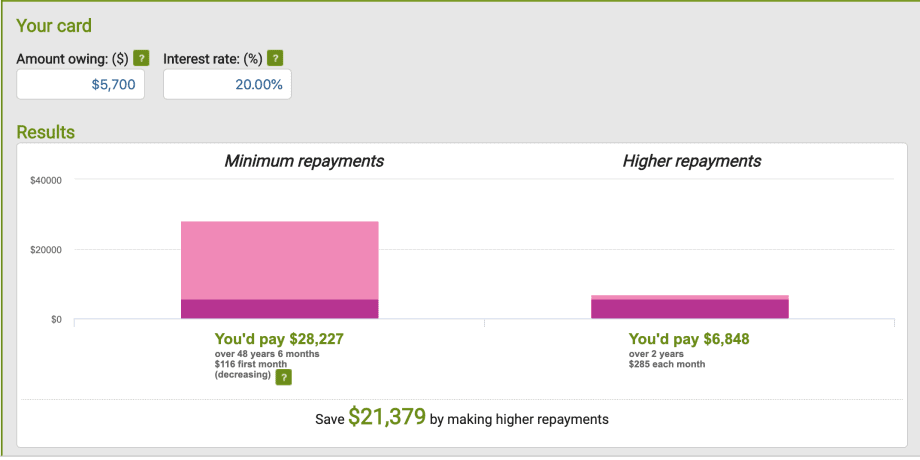Click the "You'd pay $28,227" text
This screenshot has height=460, width=920.
point(279,339)
